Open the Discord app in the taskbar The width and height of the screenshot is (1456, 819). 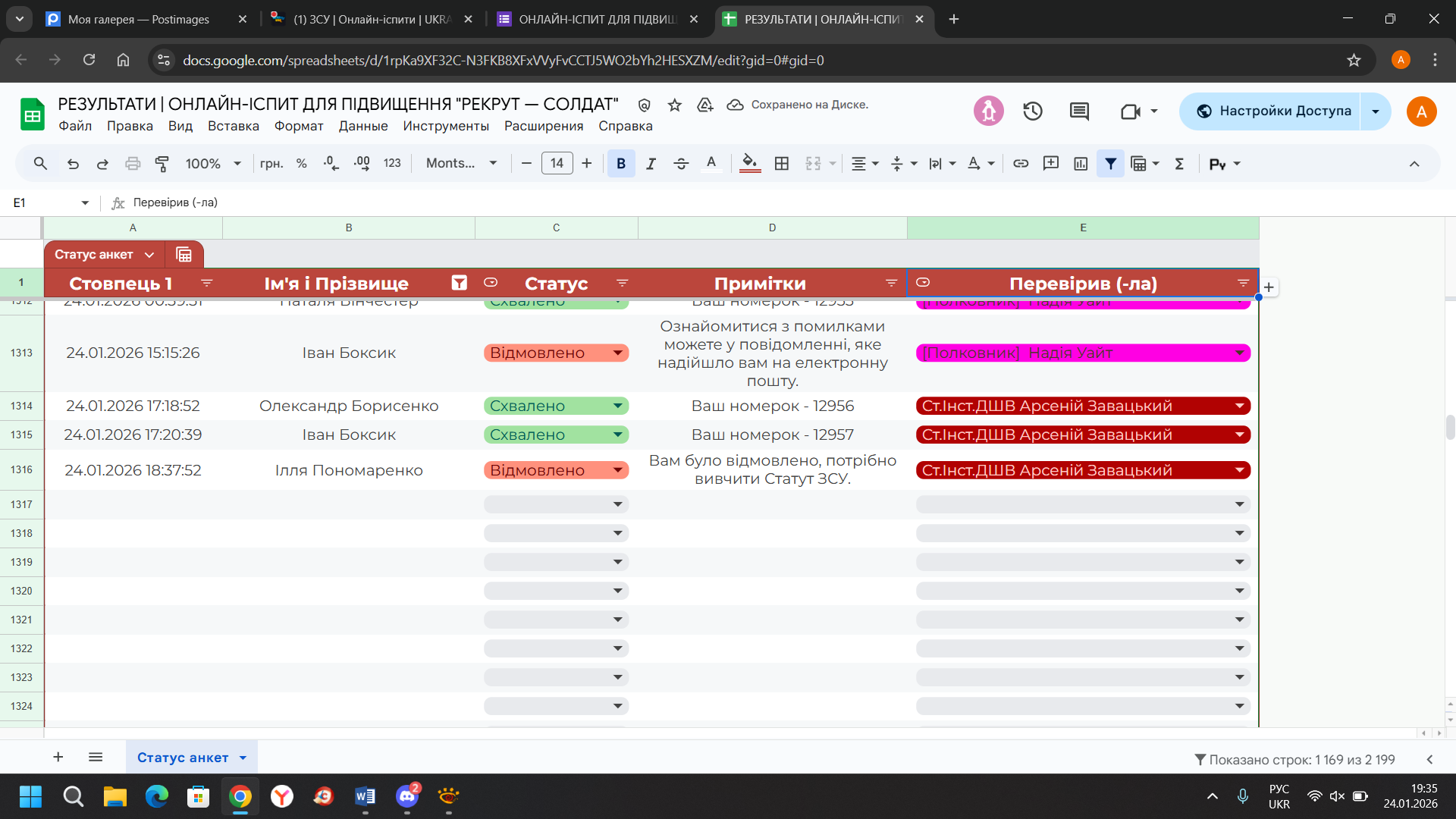pos(407,796)
